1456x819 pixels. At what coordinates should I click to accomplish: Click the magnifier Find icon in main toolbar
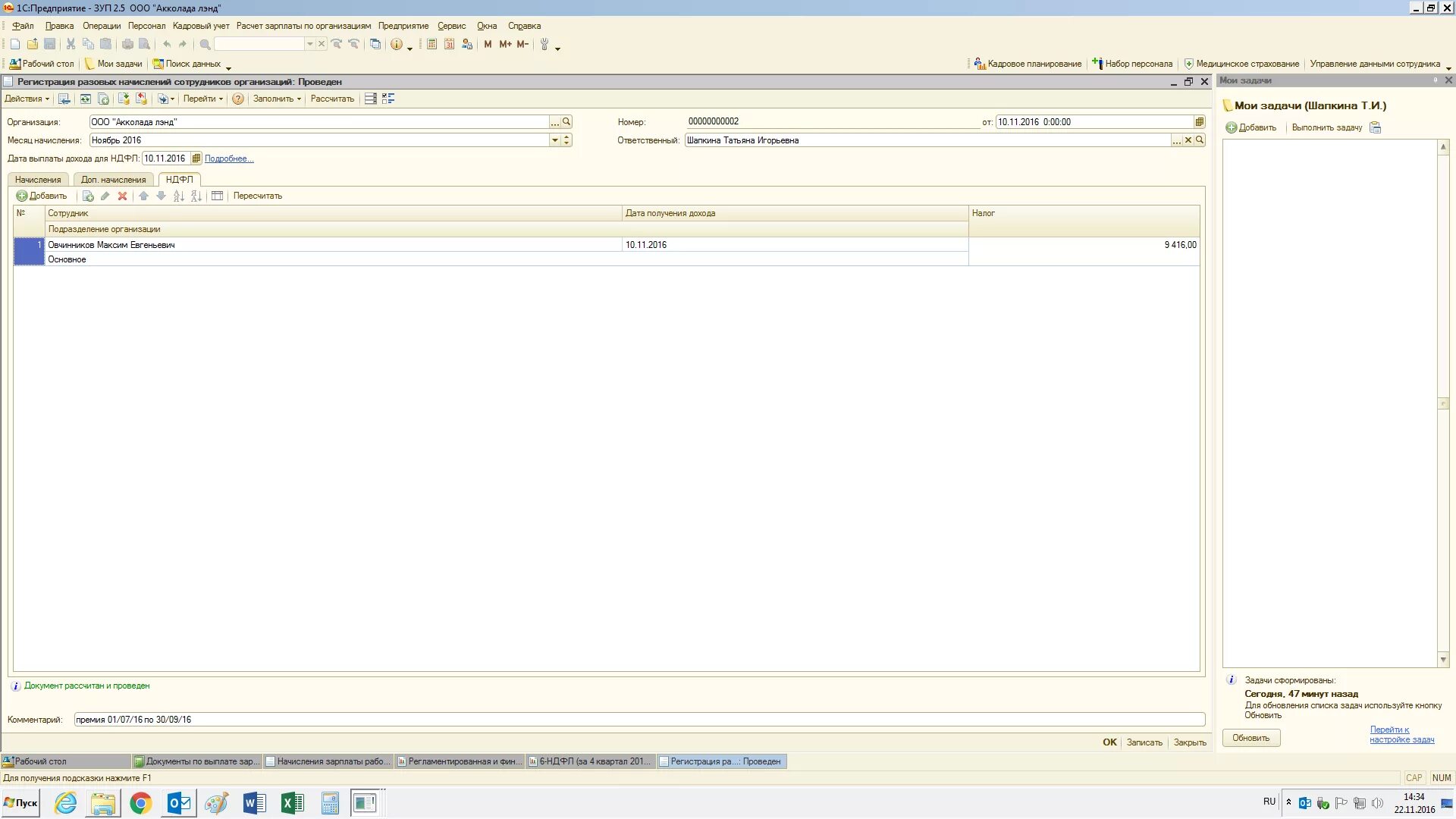[205, 44]
